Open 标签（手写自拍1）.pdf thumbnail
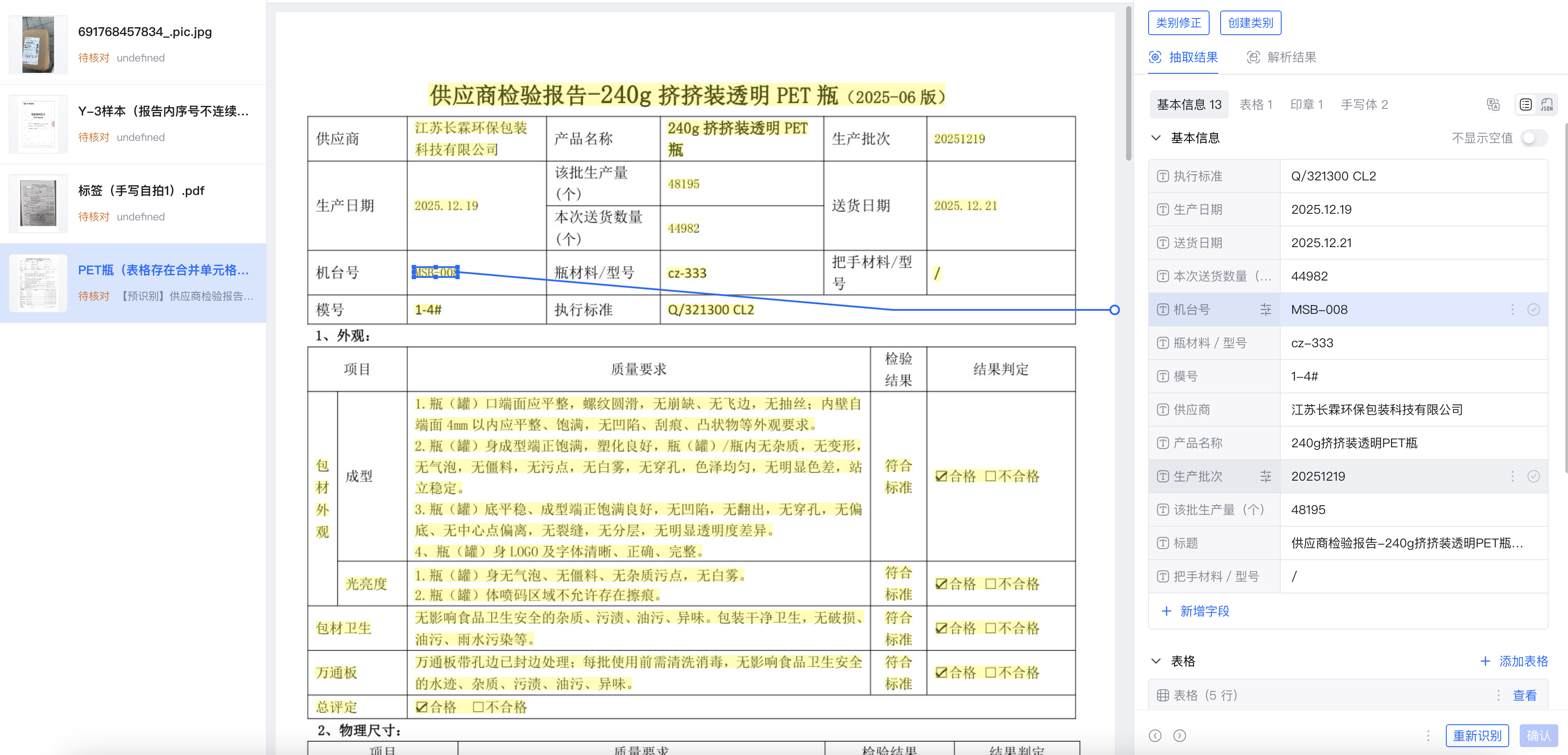1568x755 pixels. pos(38,203)
